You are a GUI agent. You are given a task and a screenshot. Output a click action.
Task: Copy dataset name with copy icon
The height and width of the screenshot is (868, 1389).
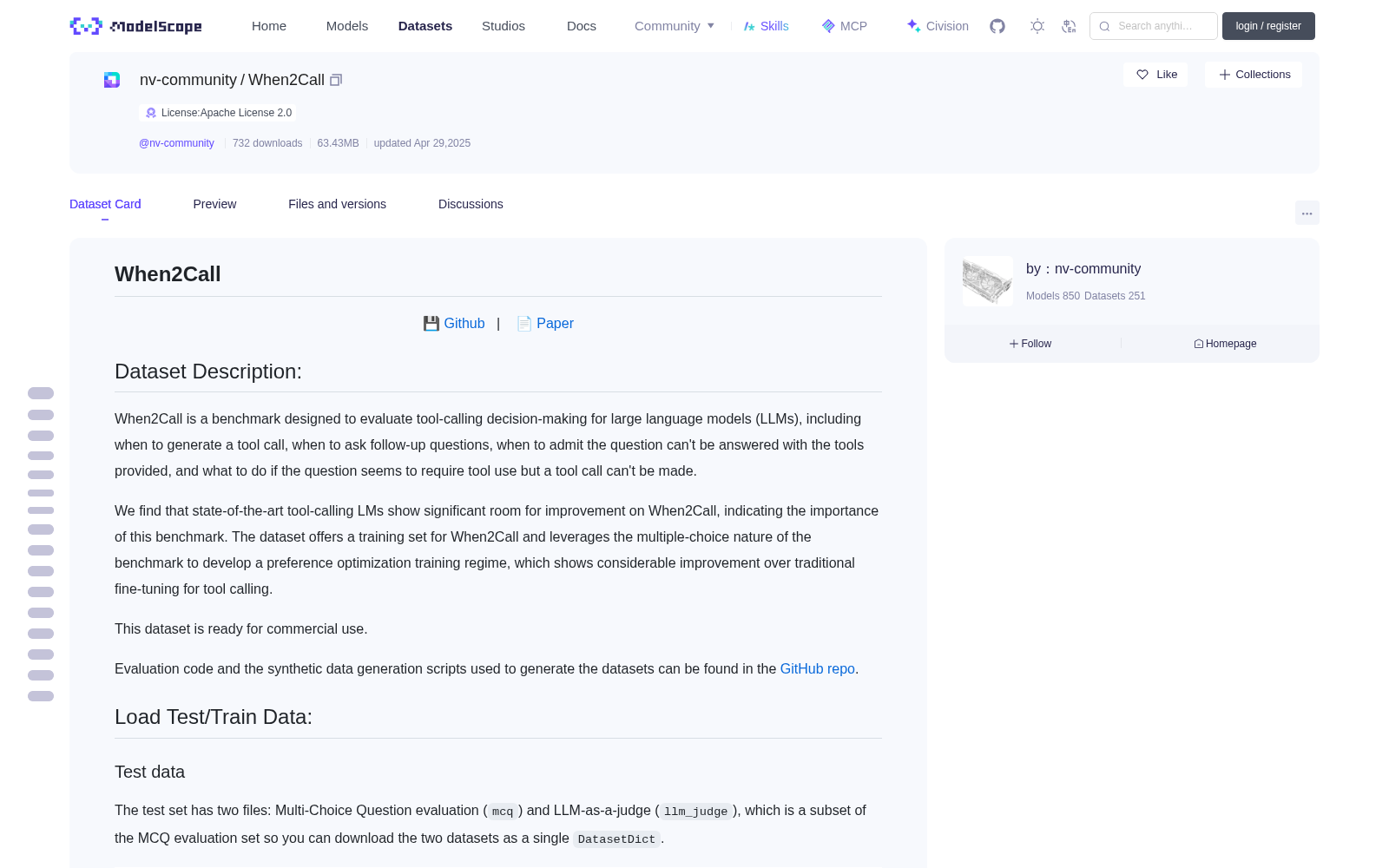(x=336, y=80)
